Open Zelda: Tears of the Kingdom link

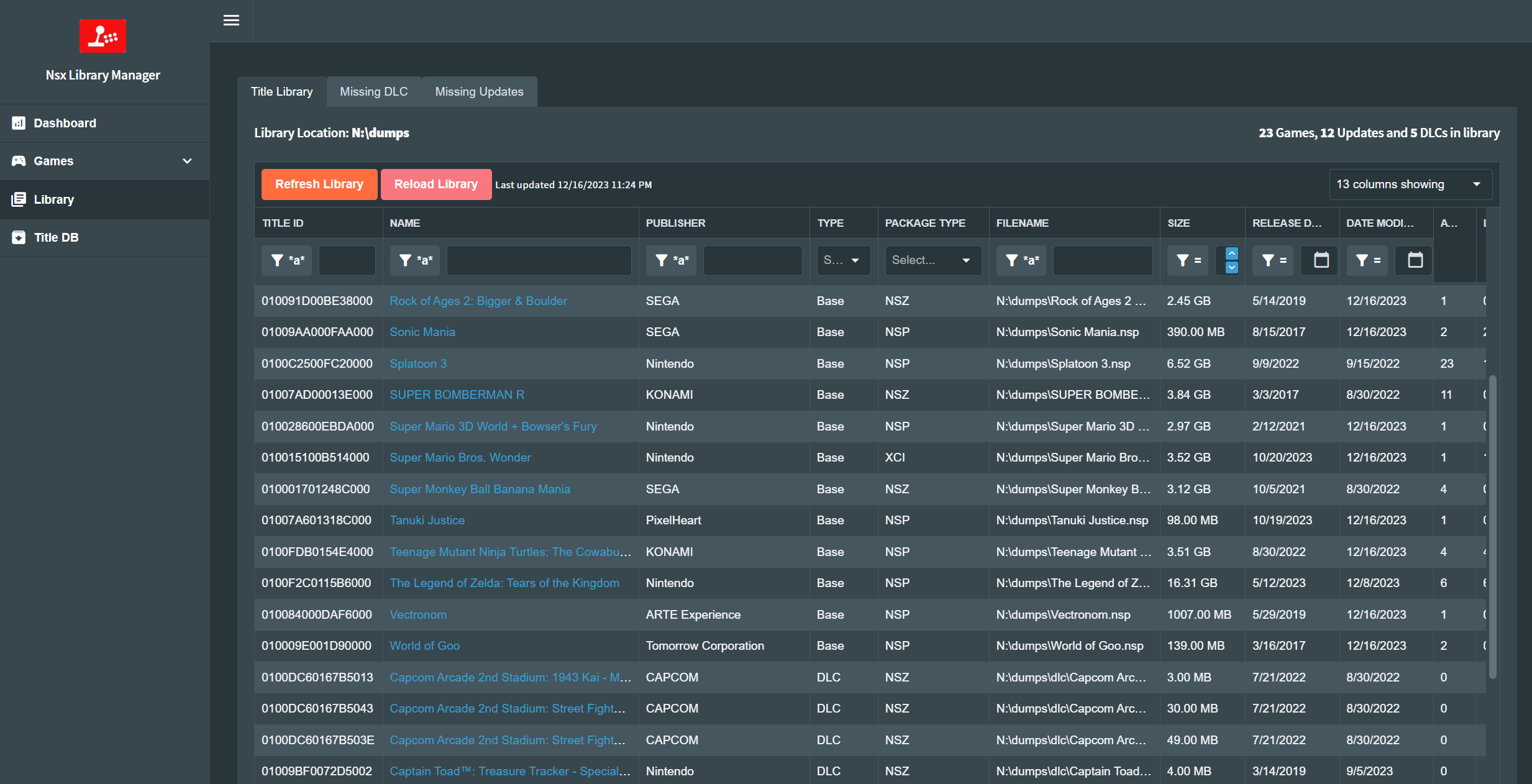click(x=504, y=583)
